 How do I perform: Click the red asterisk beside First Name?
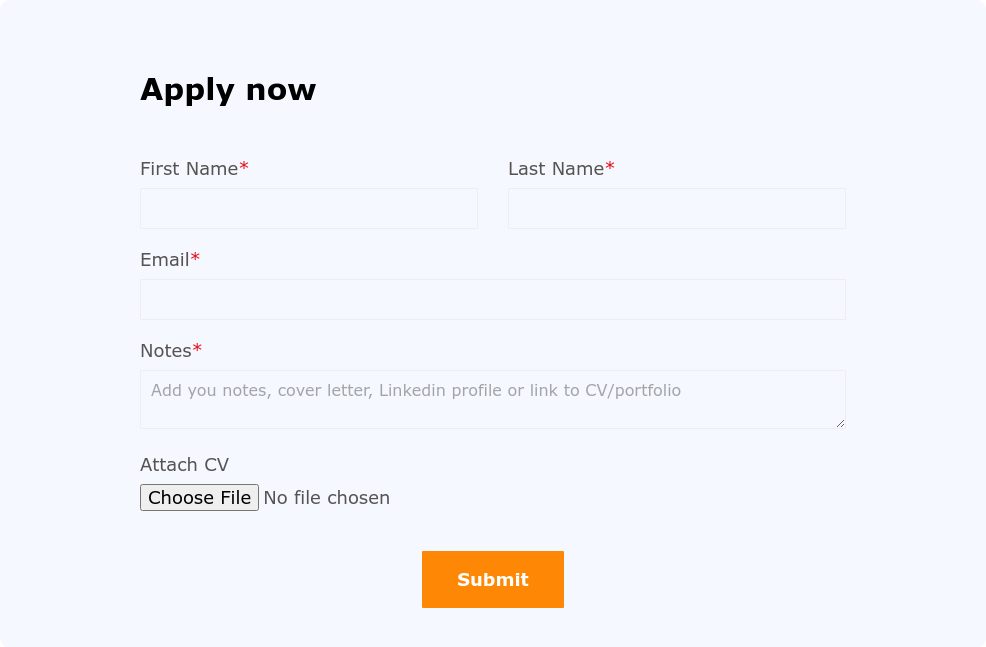(244, 168)
